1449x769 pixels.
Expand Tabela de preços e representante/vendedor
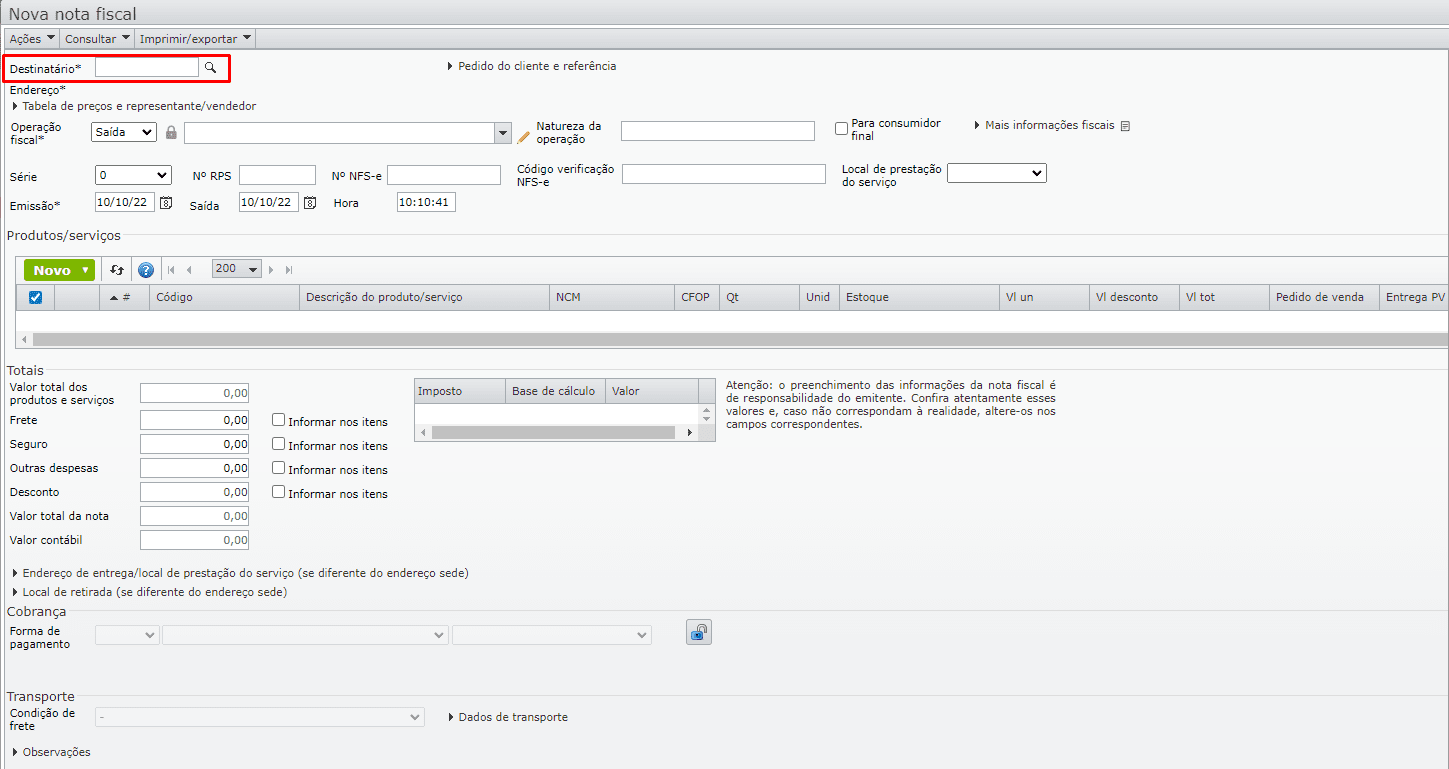(x=134, y=106)
